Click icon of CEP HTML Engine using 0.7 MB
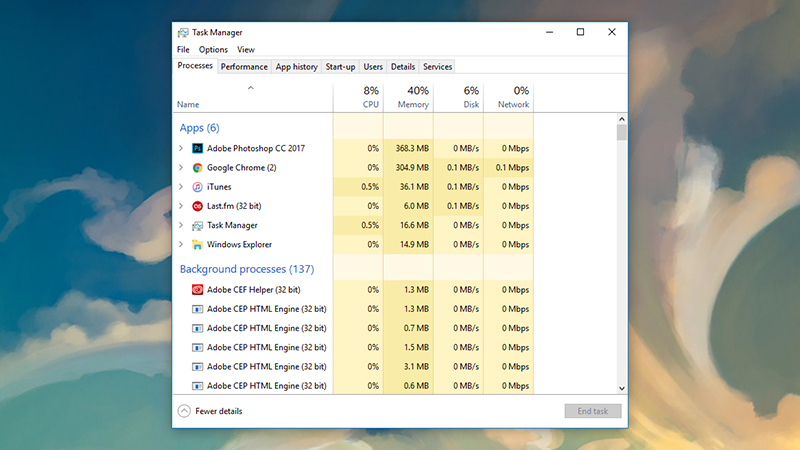The width and height of the screenshot is (800, 450). point(197,329)
